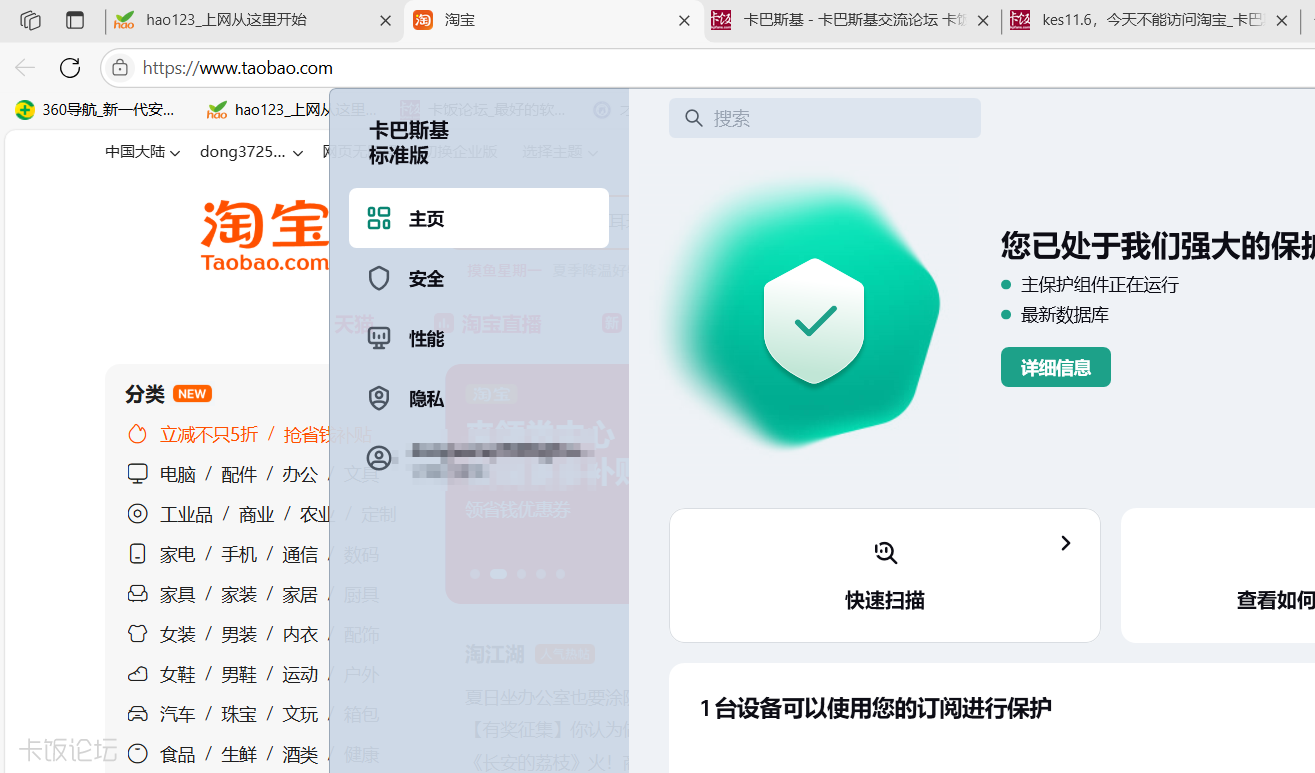Open the 工业品 category
This screenshot has height=773, width=1315.
pyautogui.click(x=187, y=514)
